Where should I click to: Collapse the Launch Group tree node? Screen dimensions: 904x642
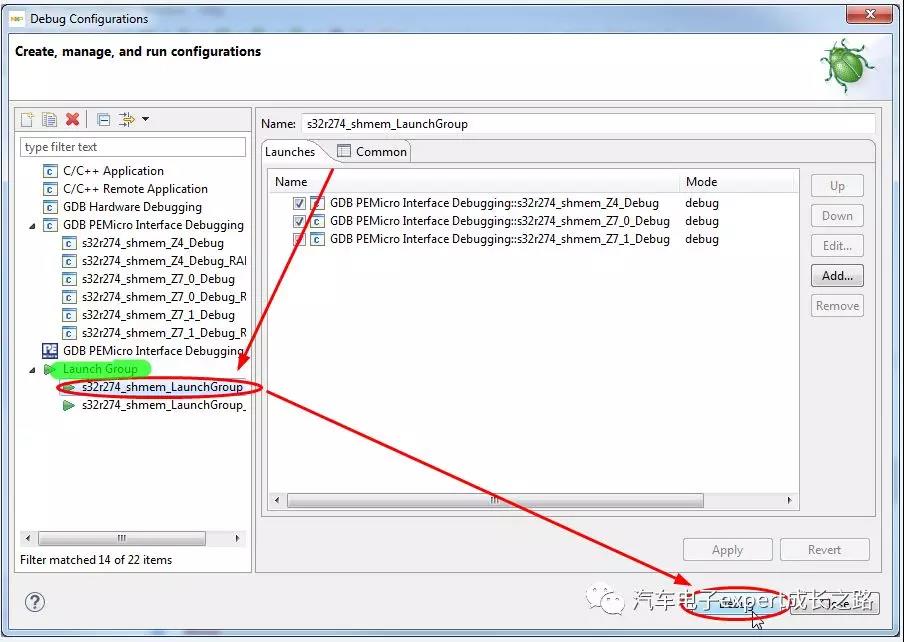[x=31, y=369]
